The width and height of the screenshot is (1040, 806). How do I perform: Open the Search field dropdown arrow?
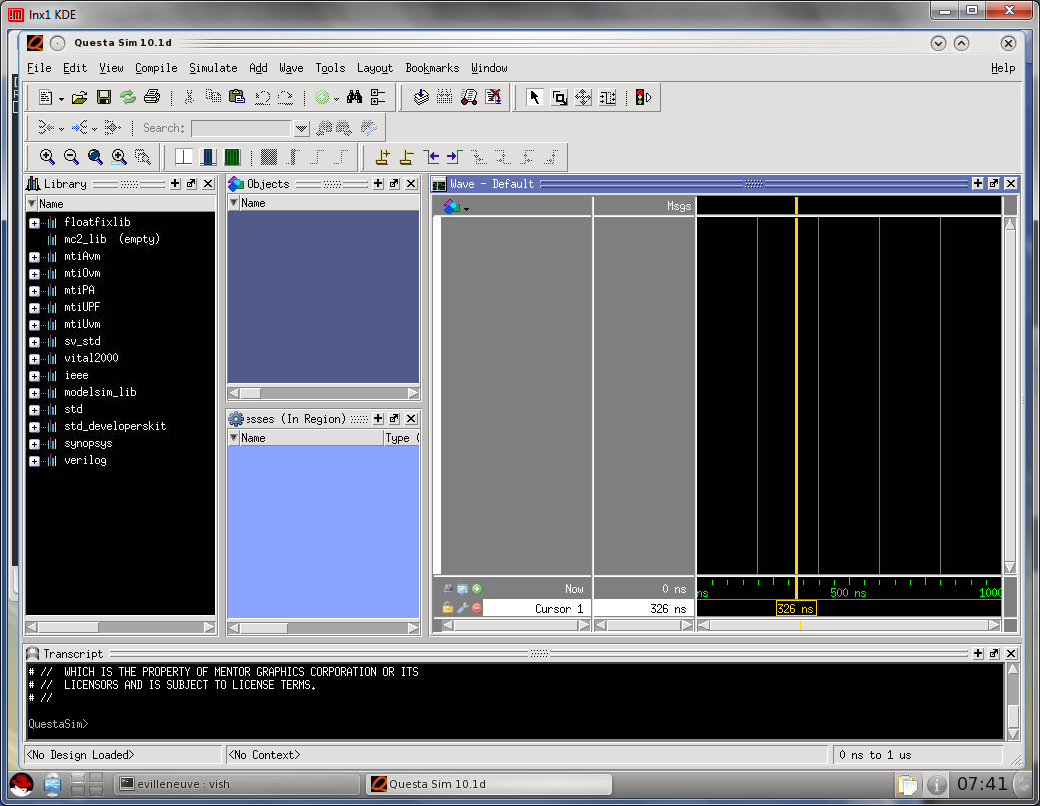[x=302, y=128]
